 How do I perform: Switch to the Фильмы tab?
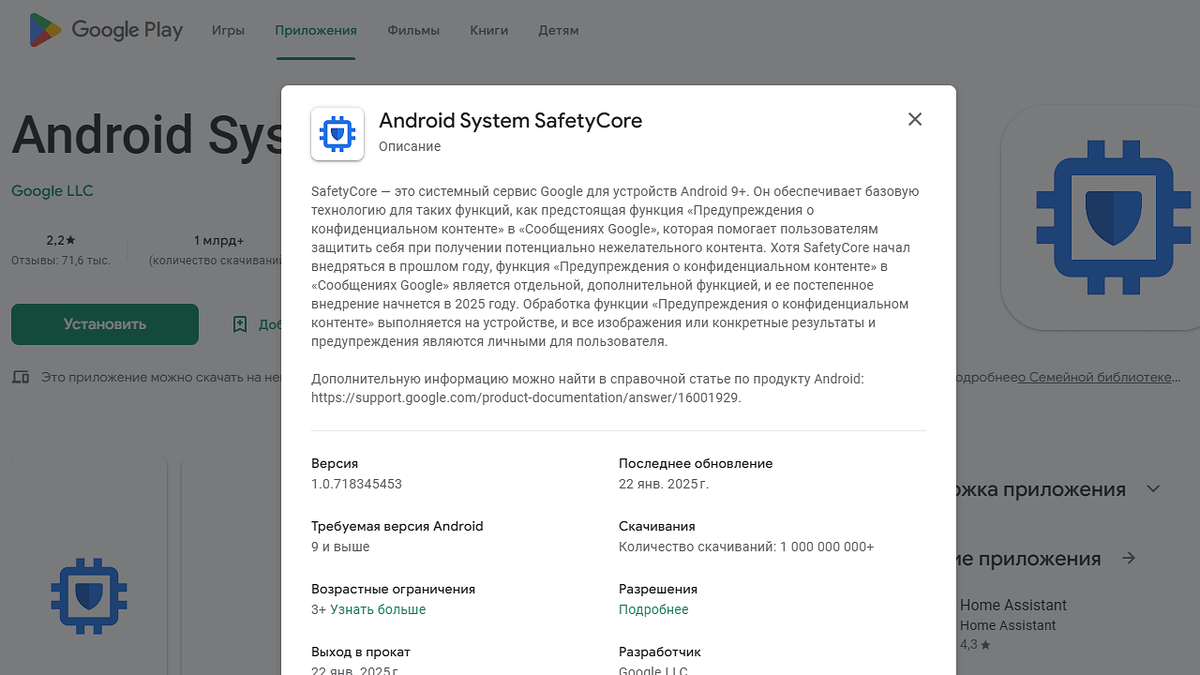click(413, 30)
